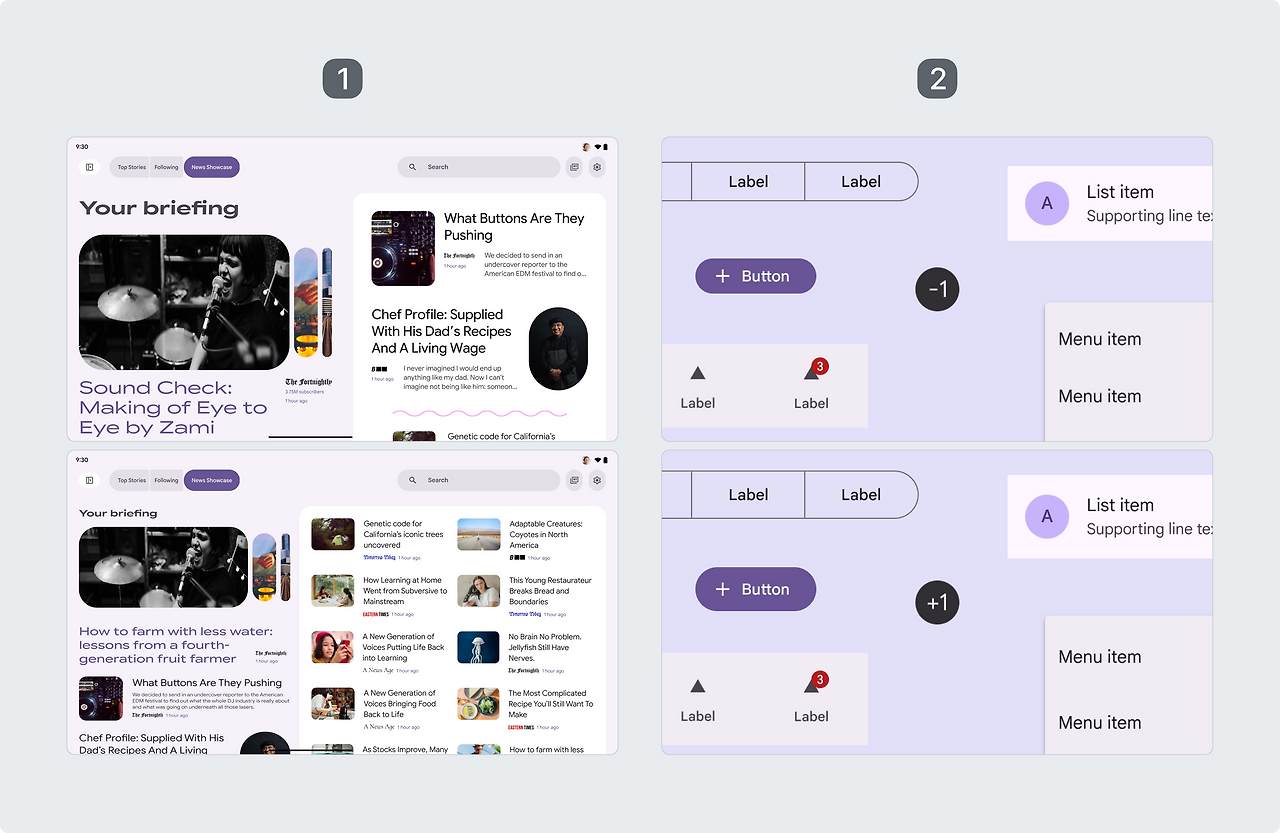Click the search magnifier in the Sound Check mockup
Image resolution: width=1280 pixels, height=833 pixels.
click(412, 167)
